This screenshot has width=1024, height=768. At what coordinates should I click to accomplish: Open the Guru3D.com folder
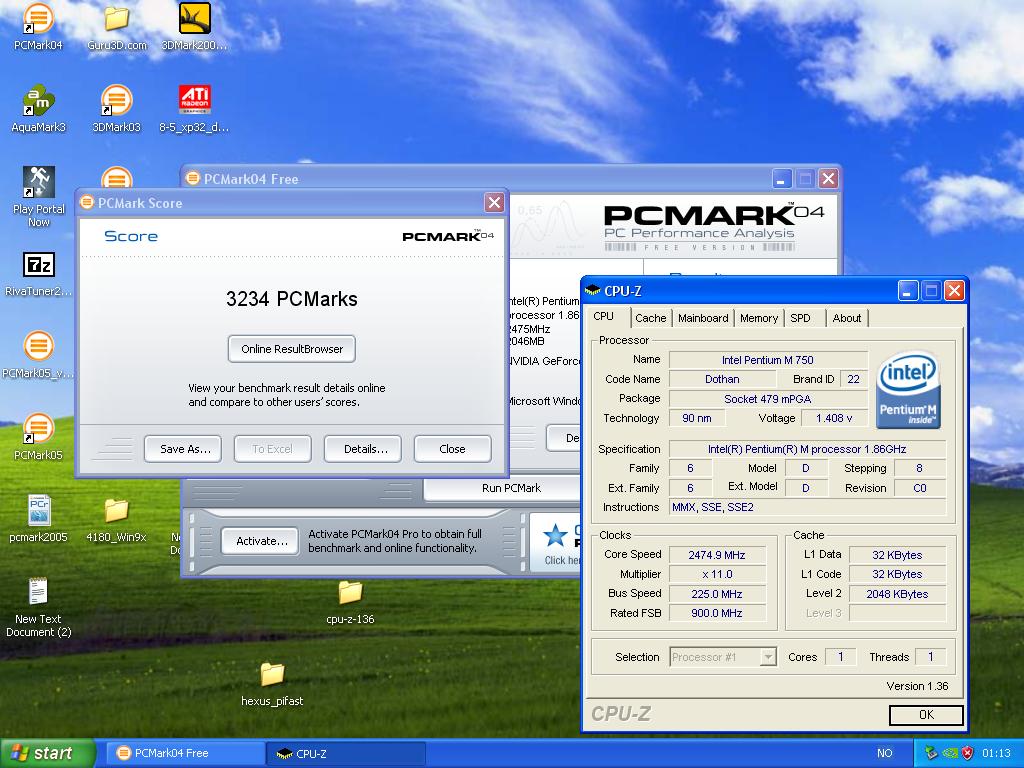click(x=117, y=26)
